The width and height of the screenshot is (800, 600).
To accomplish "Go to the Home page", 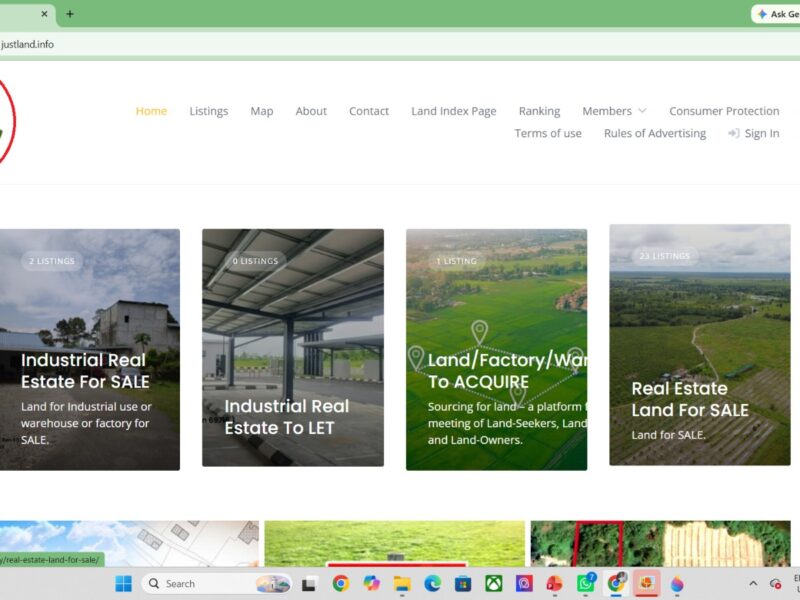I will [151, 111].
